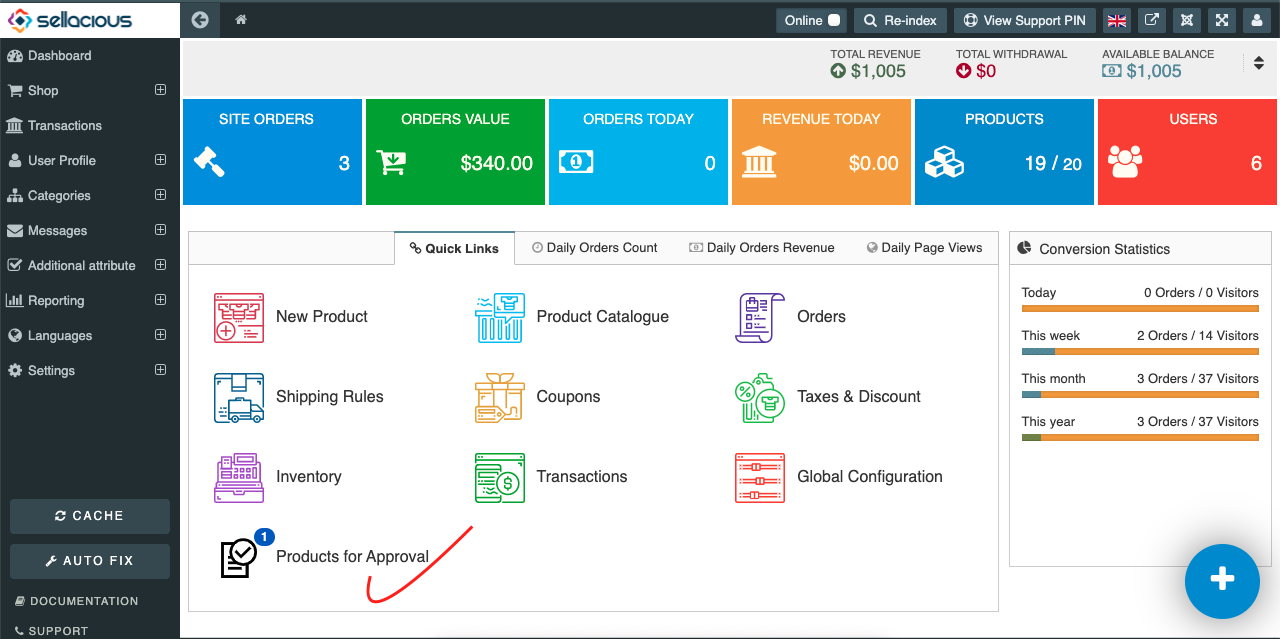This screenshot has height=639, width=1280.
Task: Click the View Support PIN button
Action: [1025, 20]
